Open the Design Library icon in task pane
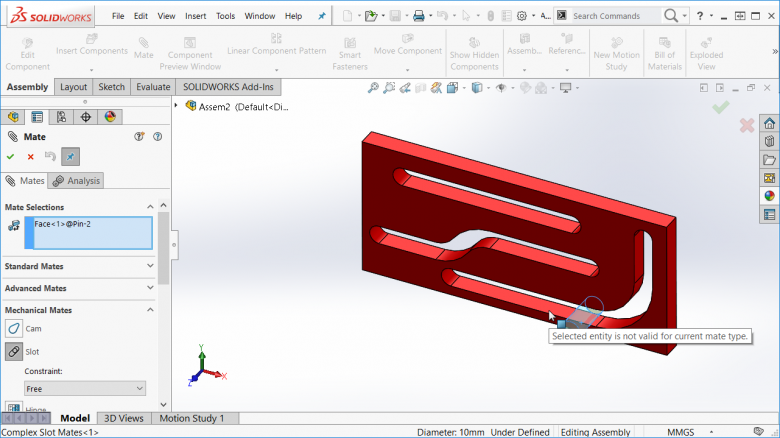 [x=770, y=141]
